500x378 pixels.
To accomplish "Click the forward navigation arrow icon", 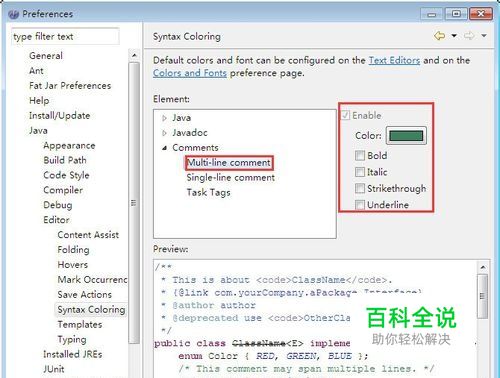I will (469, 36).
